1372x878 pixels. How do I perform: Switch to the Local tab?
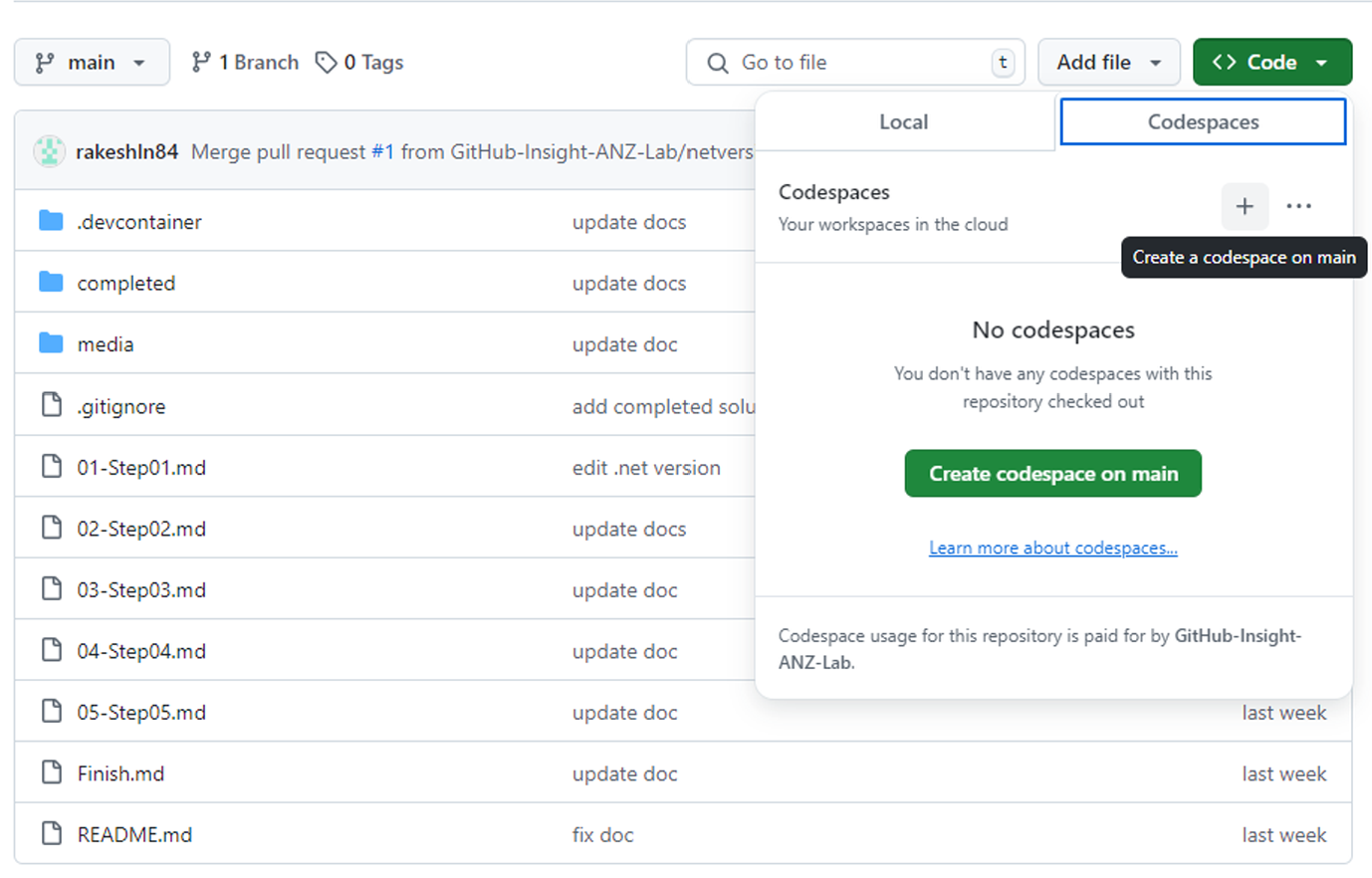[x=903, y=122]
